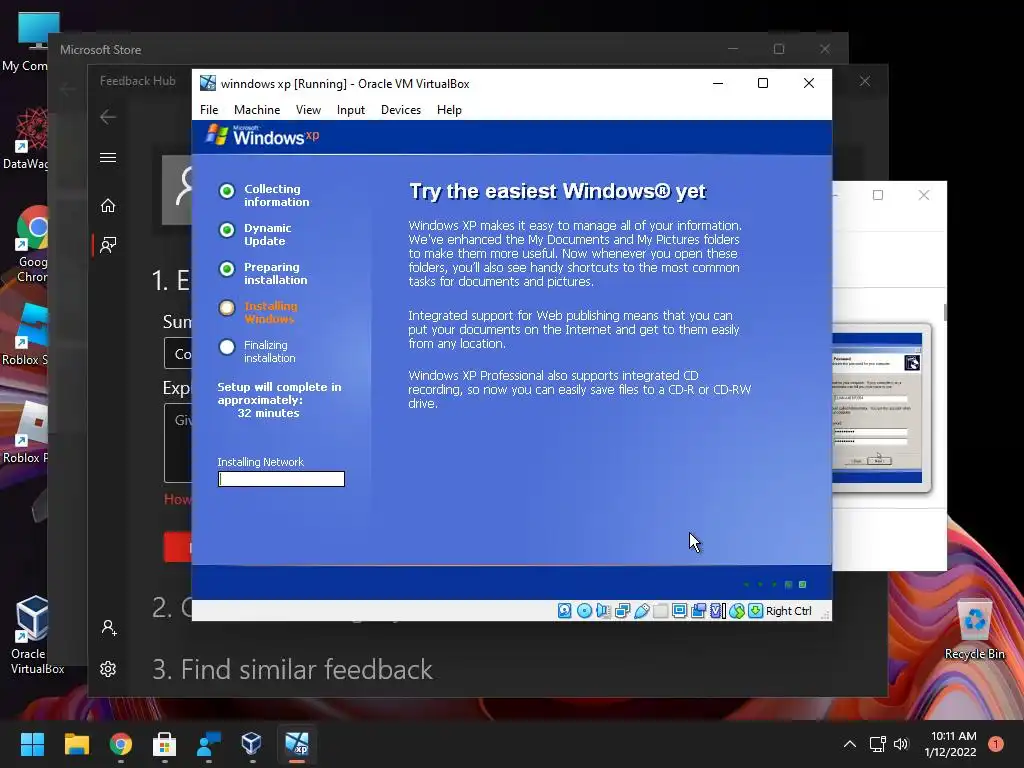Click the display status icon

point(679,611)
